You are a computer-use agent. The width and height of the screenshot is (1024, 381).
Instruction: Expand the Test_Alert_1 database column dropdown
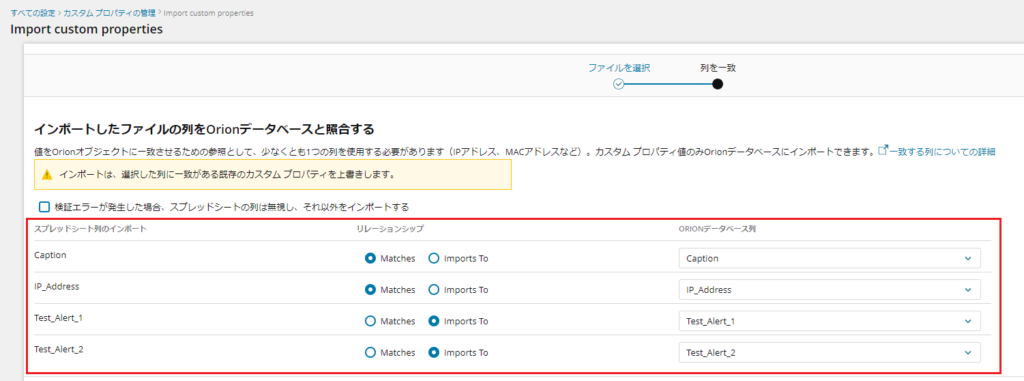(x=829, y=321)
